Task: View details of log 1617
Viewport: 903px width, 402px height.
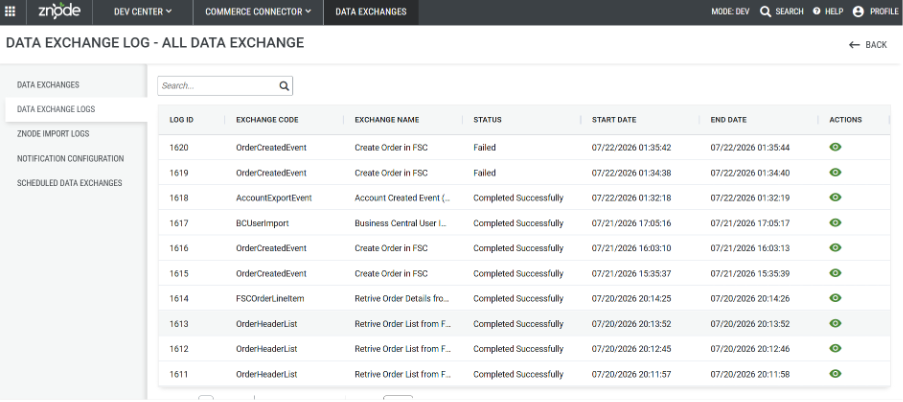Action: coord(835,222)
